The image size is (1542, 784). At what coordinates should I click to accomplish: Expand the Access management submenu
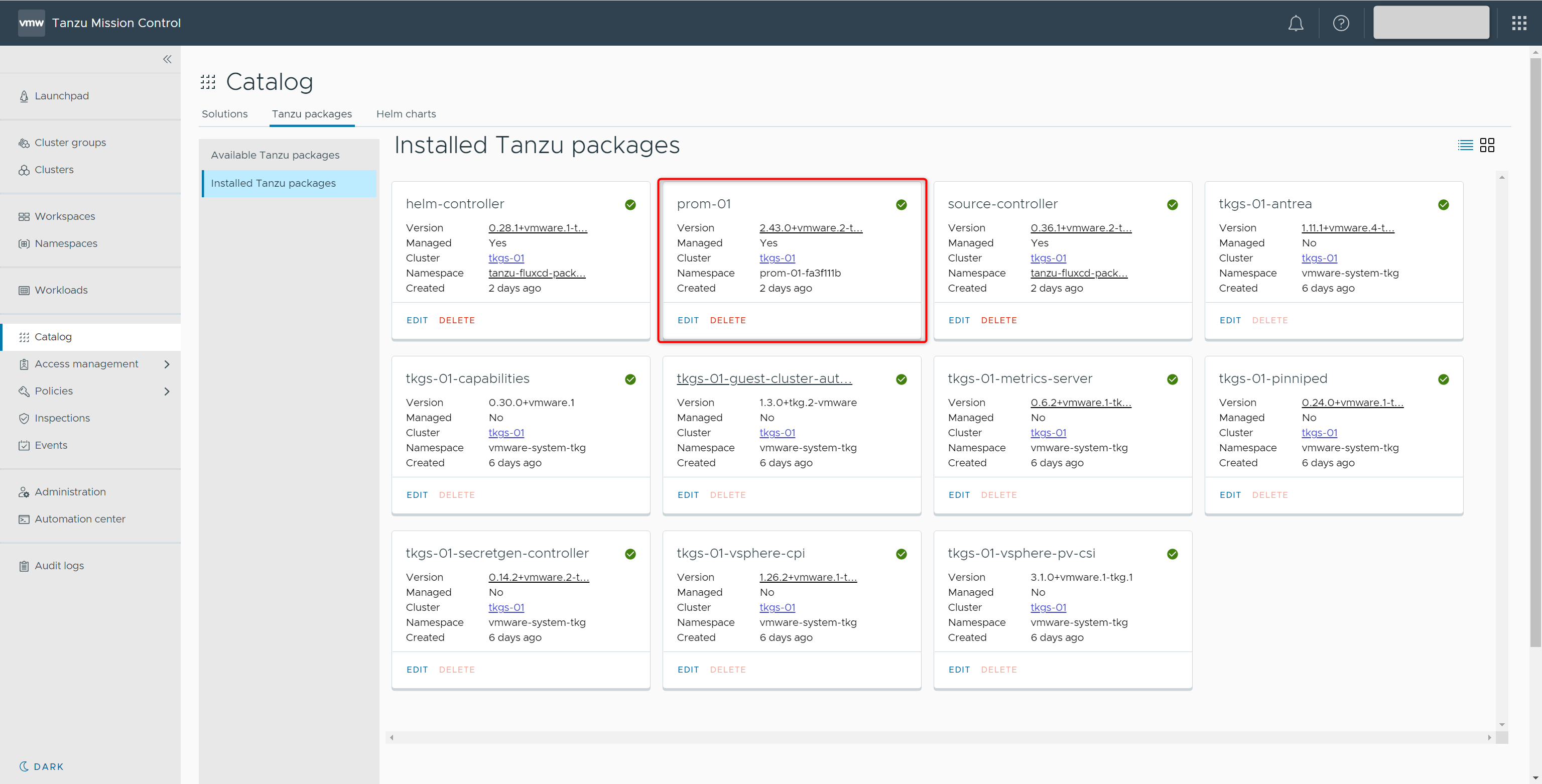(167, 364)
